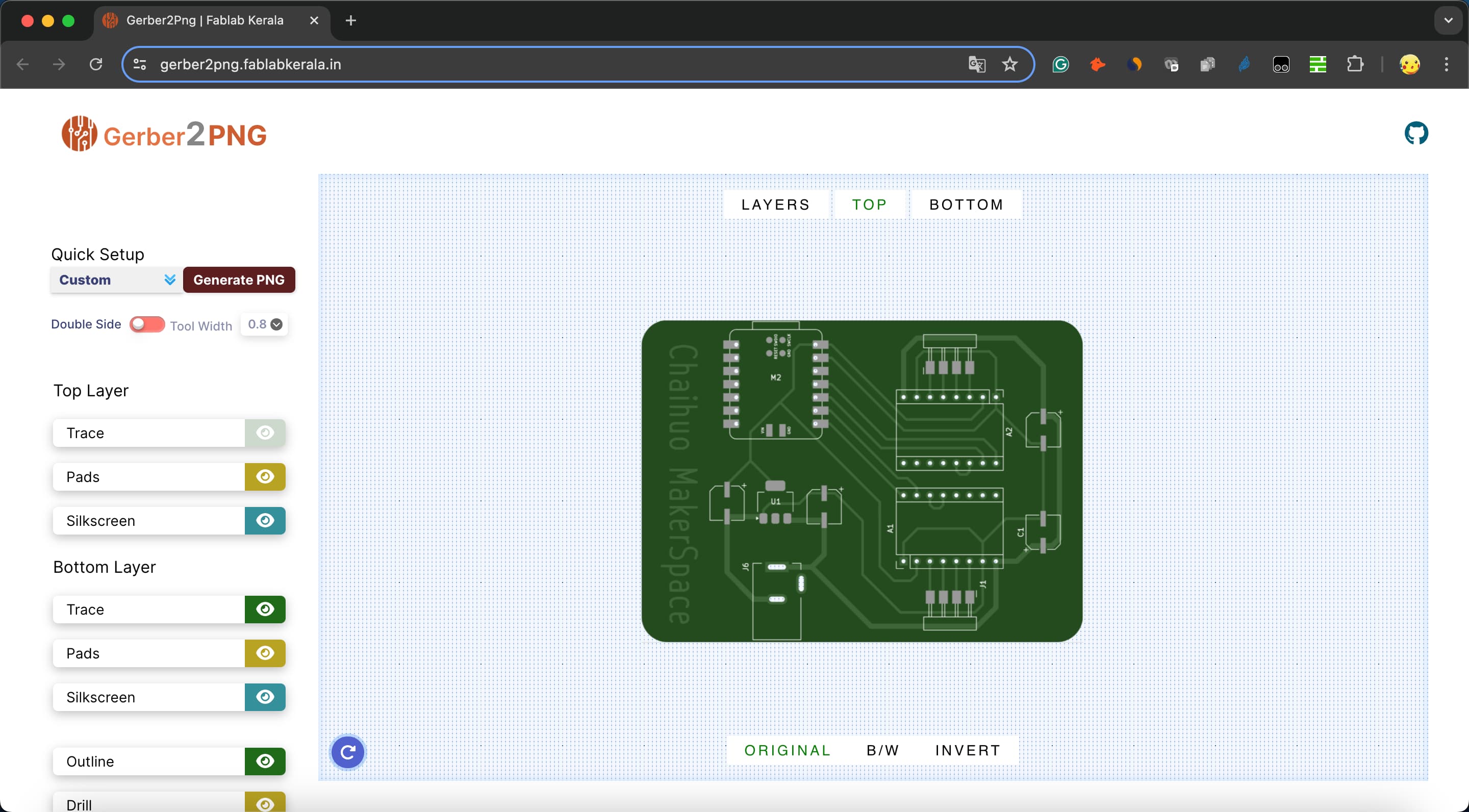Click the Grammarly extension icon
The image size is (1469, 812).
tap(1061, 64)
